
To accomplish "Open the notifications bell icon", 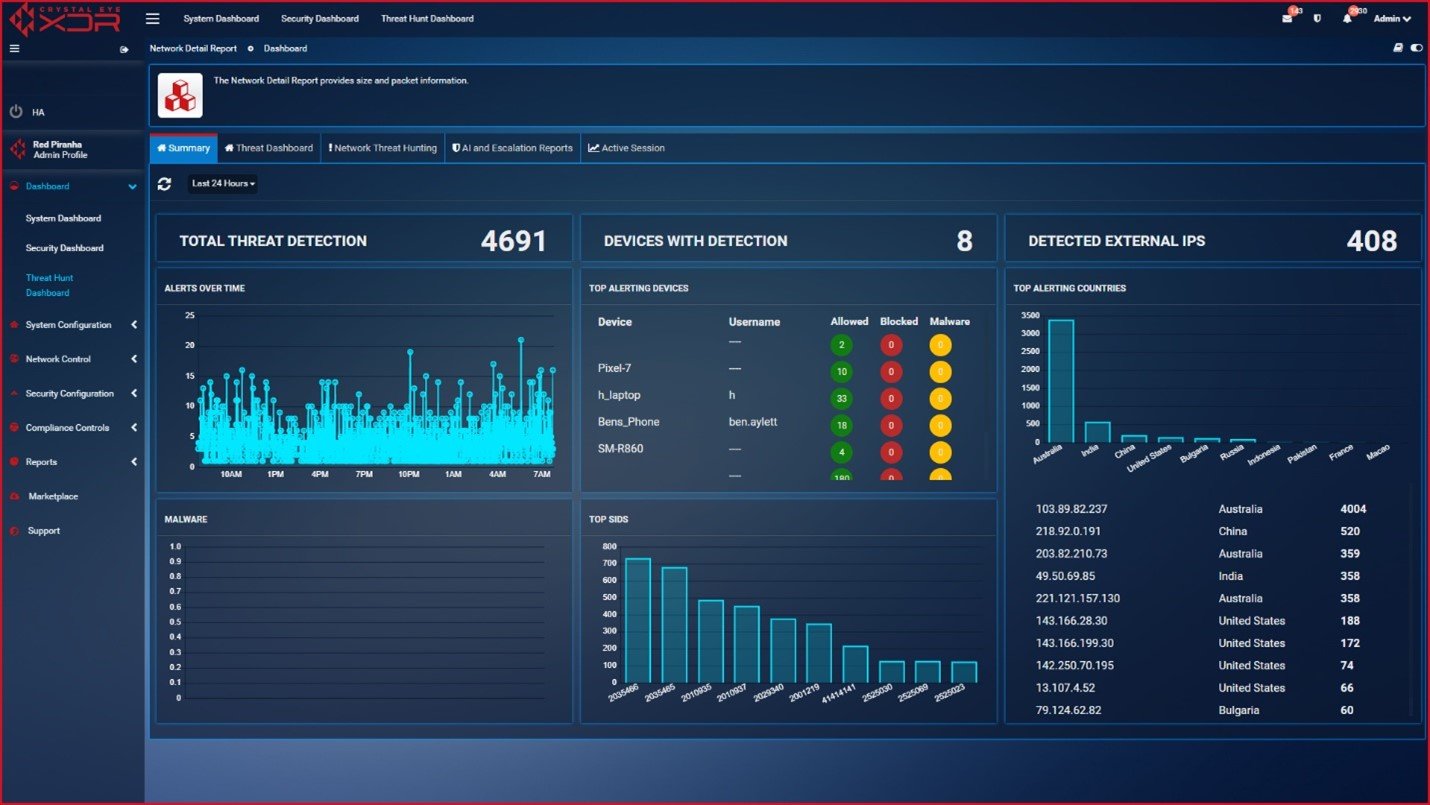I will click(1347, 19).
